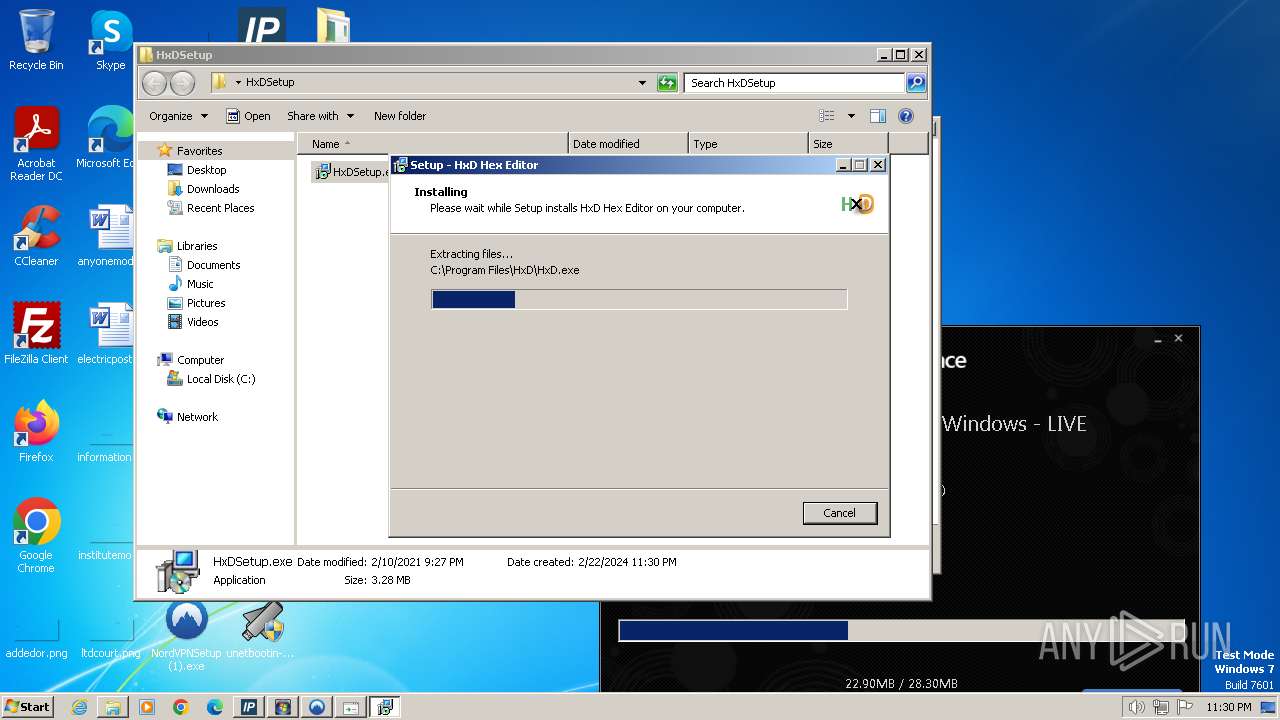Click the HxD installation progress bar
This screenshot has width=1280, height=720.
click(639, 299)
